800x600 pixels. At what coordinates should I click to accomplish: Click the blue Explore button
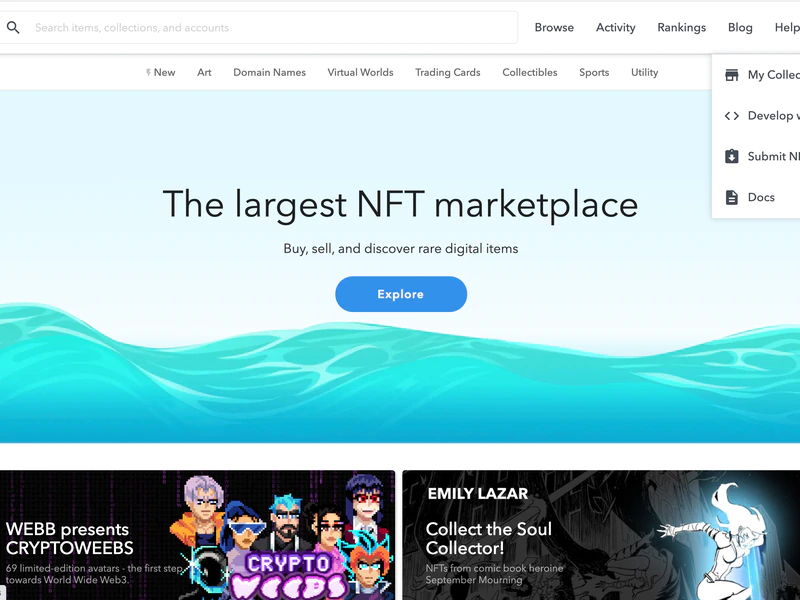pyautogui.click(x=401, y=294)
